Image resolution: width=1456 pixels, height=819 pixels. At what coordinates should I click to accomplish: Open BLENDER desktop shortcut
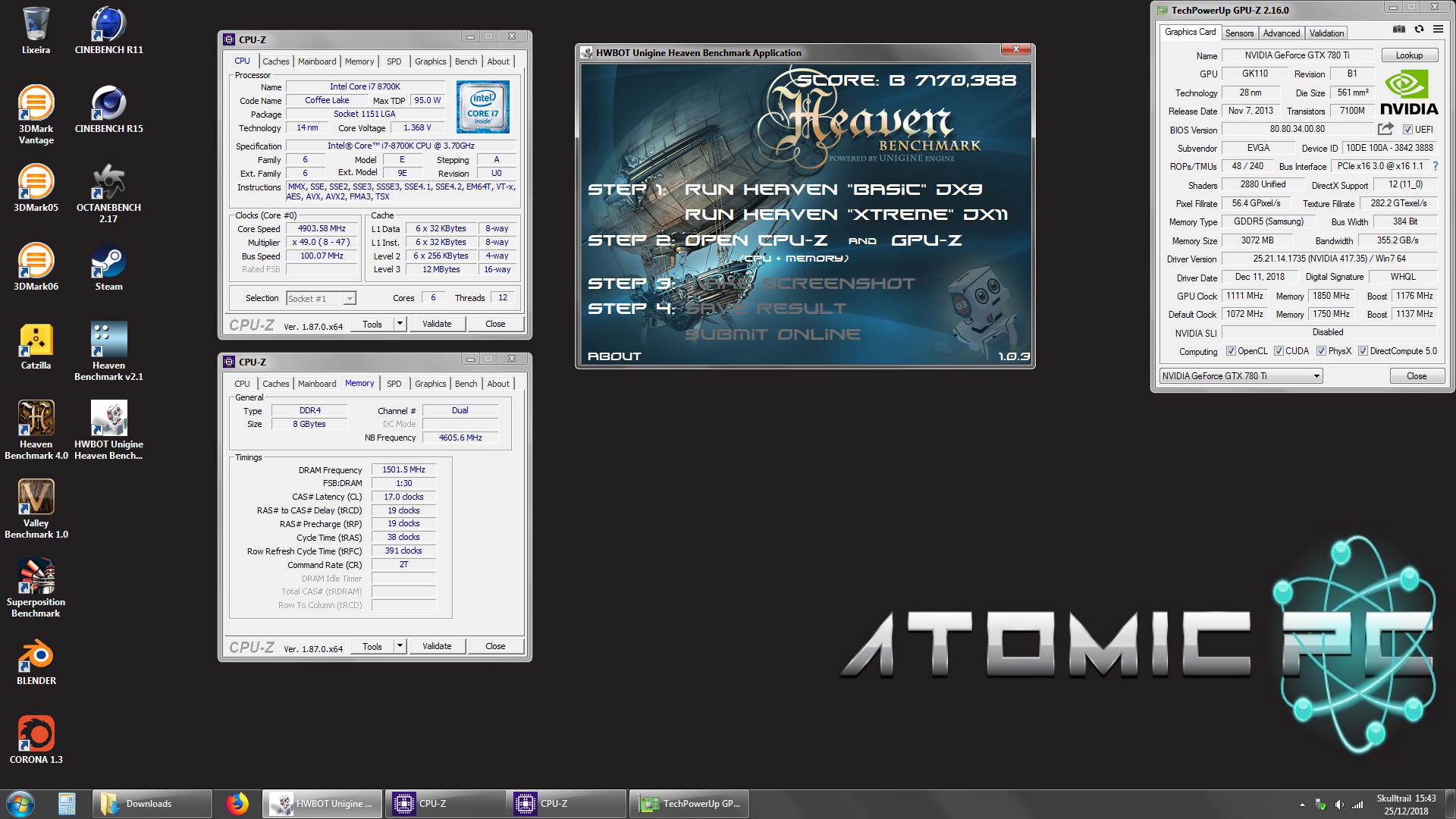pyautogui.click(x=36, y=661)
